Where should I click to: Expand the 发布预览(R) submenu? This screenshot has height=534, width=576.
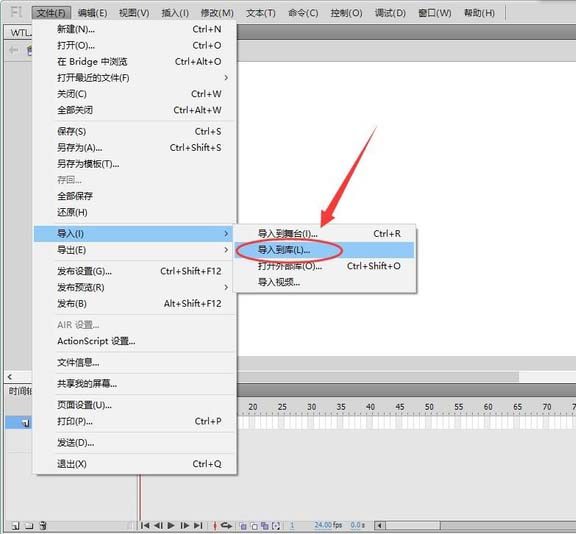point(134,287)
